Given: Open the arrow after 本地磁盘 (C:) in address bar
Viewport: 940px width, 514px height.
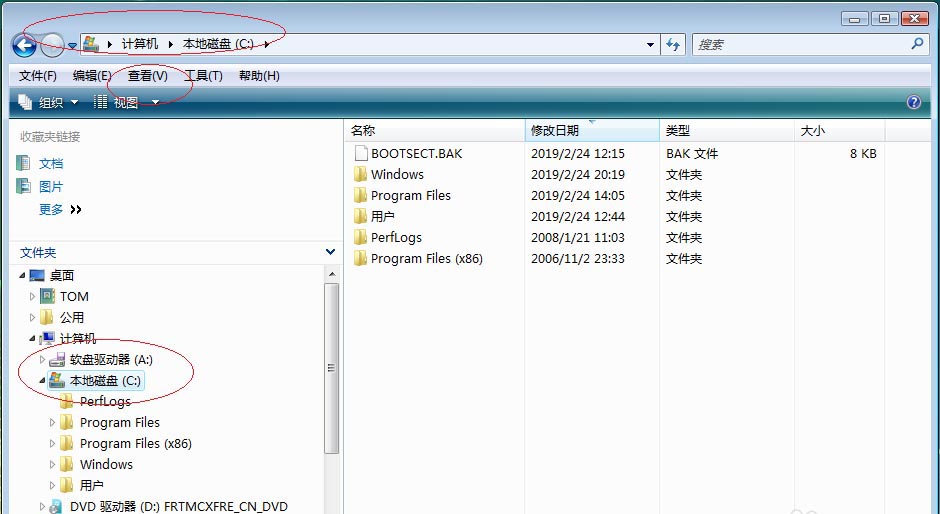Looking at the screenshot, I should 266,44.
